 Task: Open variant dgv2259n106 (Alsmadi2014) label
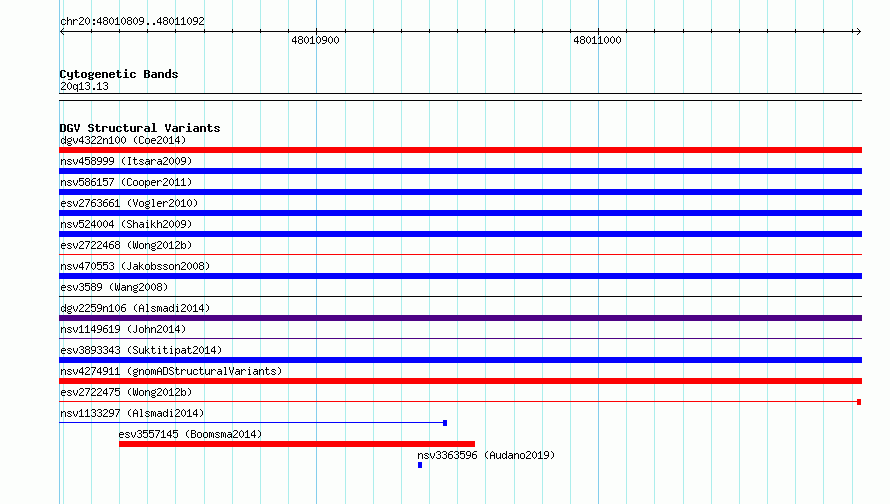(x=135, y=308)
